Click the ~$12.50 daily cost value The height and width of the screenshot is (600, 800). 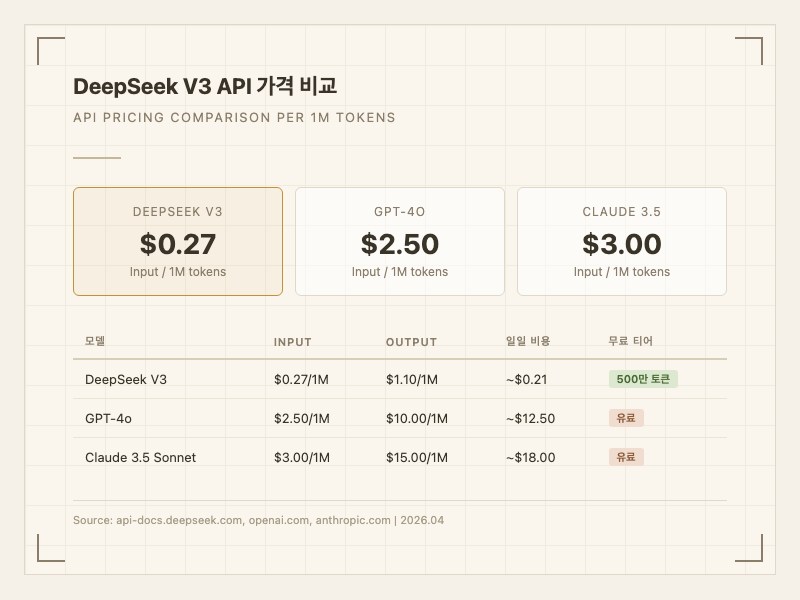pos(530,418)
